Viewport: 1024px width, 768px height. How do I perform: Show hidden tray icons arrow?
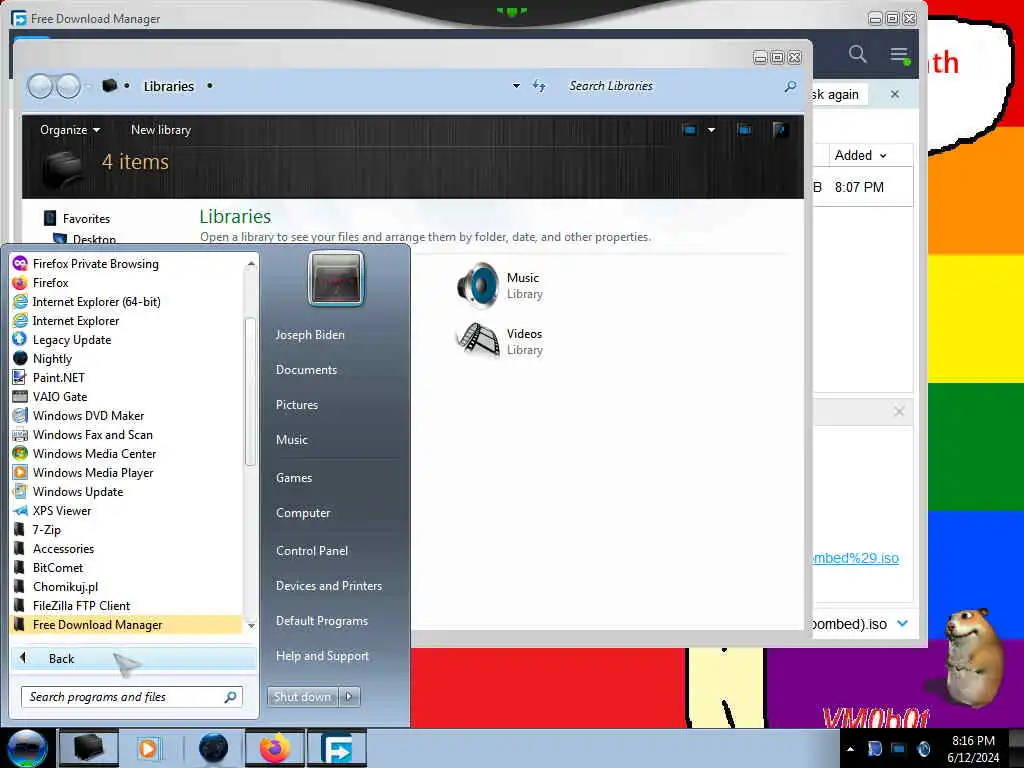(x=850, y=749)
